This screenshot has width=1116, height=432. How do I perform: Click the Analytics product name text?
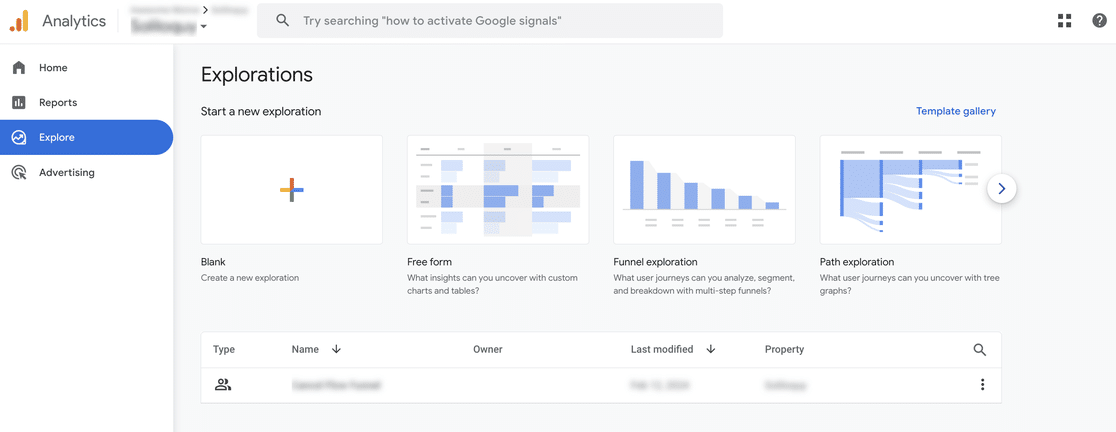pos(74,21)
